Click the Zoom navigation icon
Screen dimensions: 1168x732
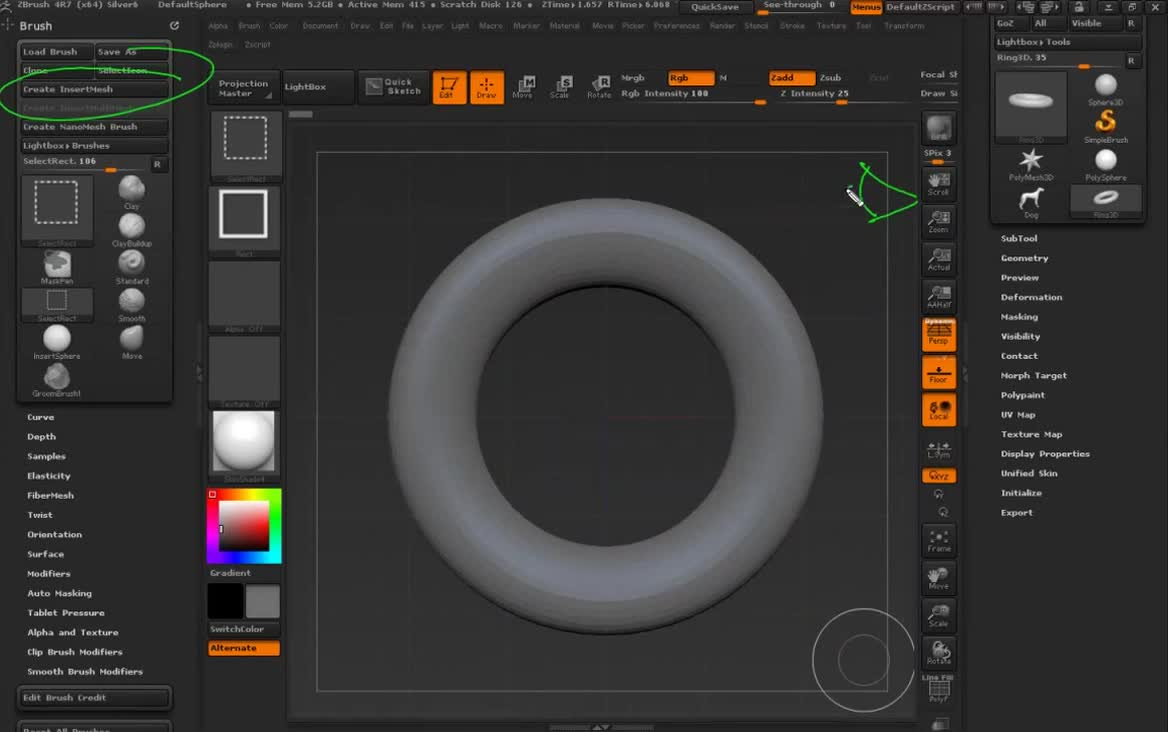click(x=938, y=221)
